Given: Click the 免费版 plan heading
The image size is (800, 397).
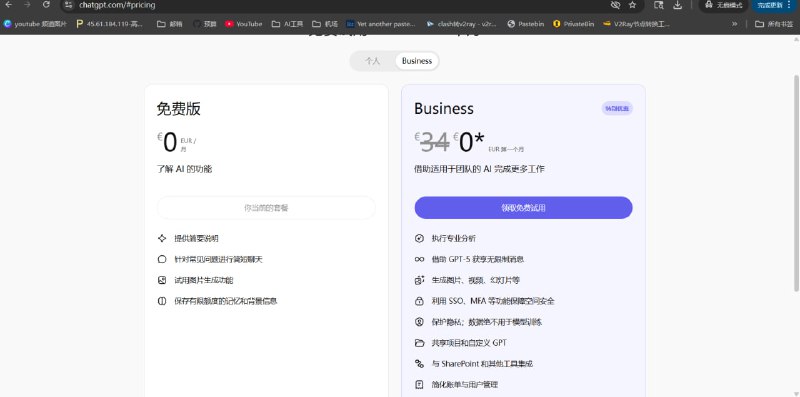Looking at the screenshot, I should coord(179,109).
